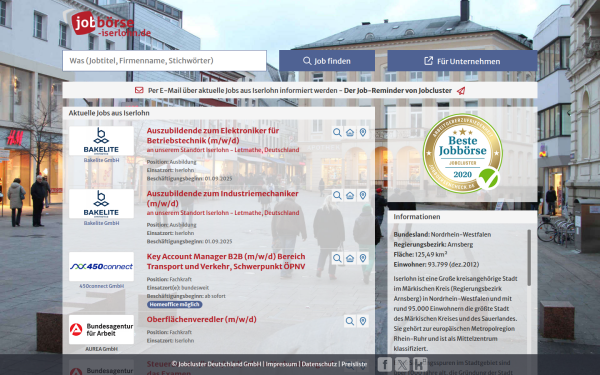Screen dimensions: 600x375
Task: Open the Key Account Manager B2B job title
Action: [x=226, y=261]
